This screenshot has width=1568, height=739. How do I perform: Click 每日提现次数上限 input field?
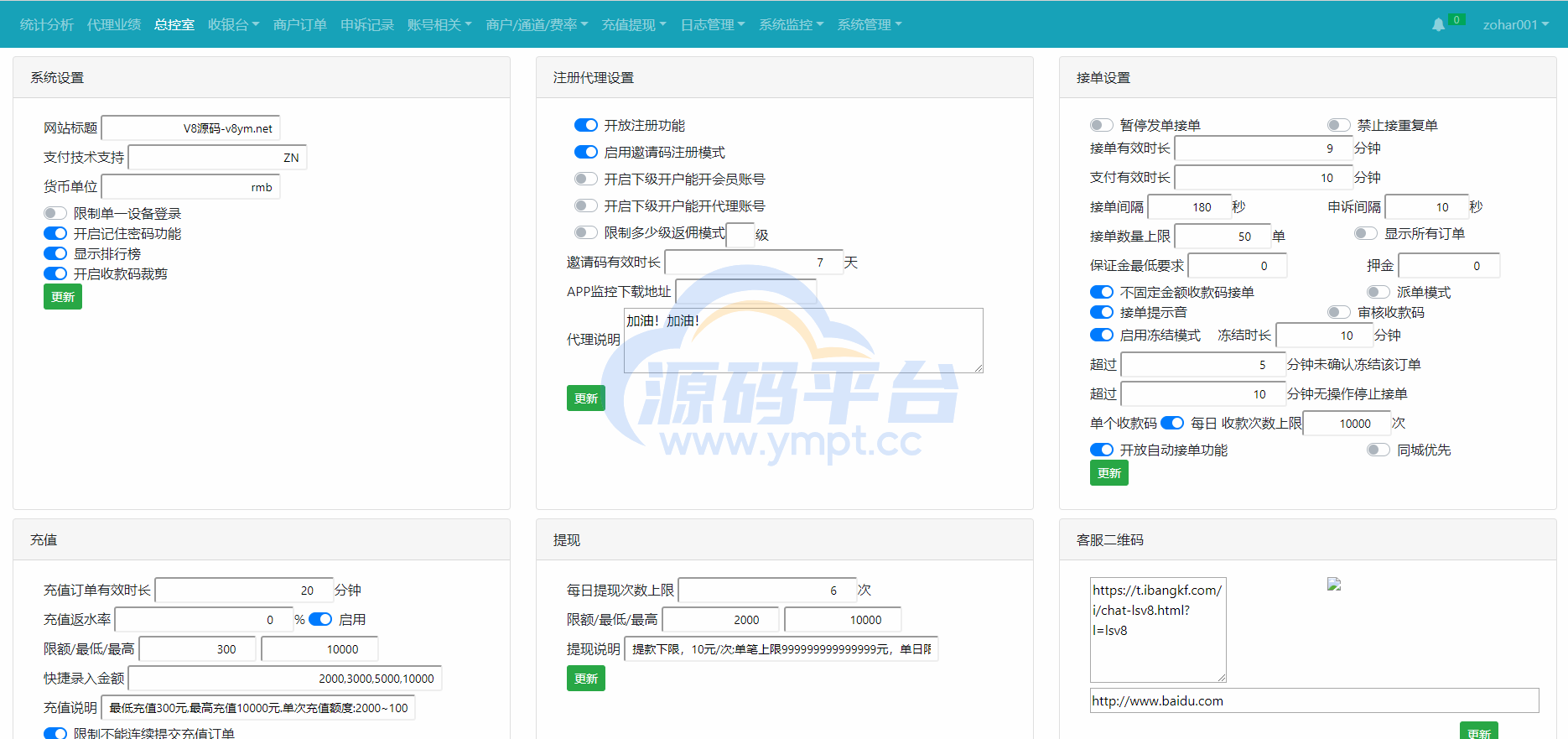(x=767, y=591)
